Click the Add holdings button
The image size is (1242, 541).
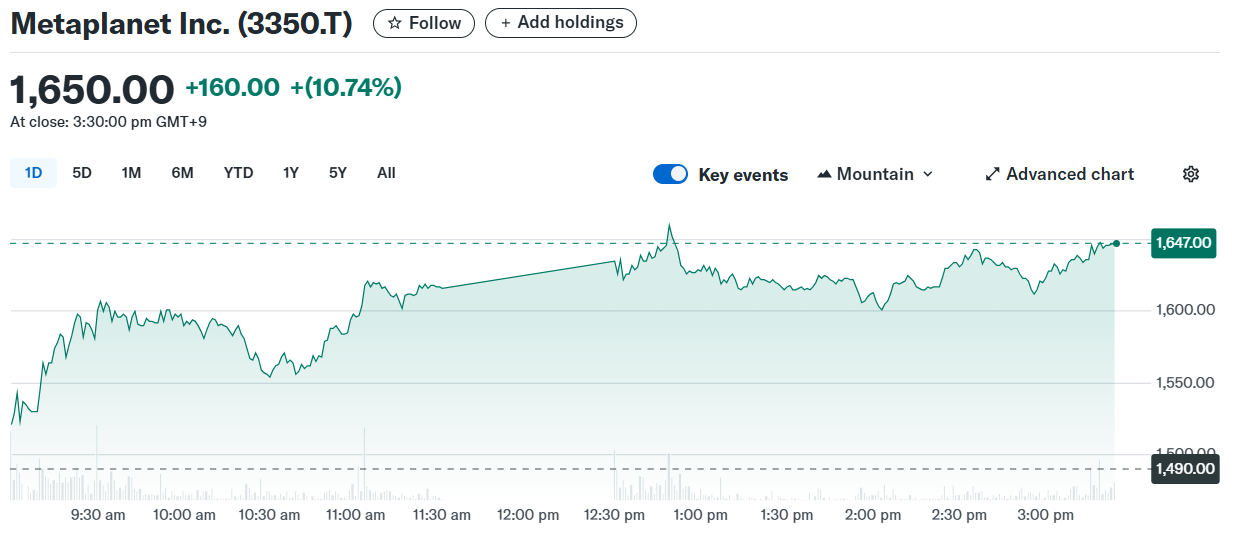point(561,23)
